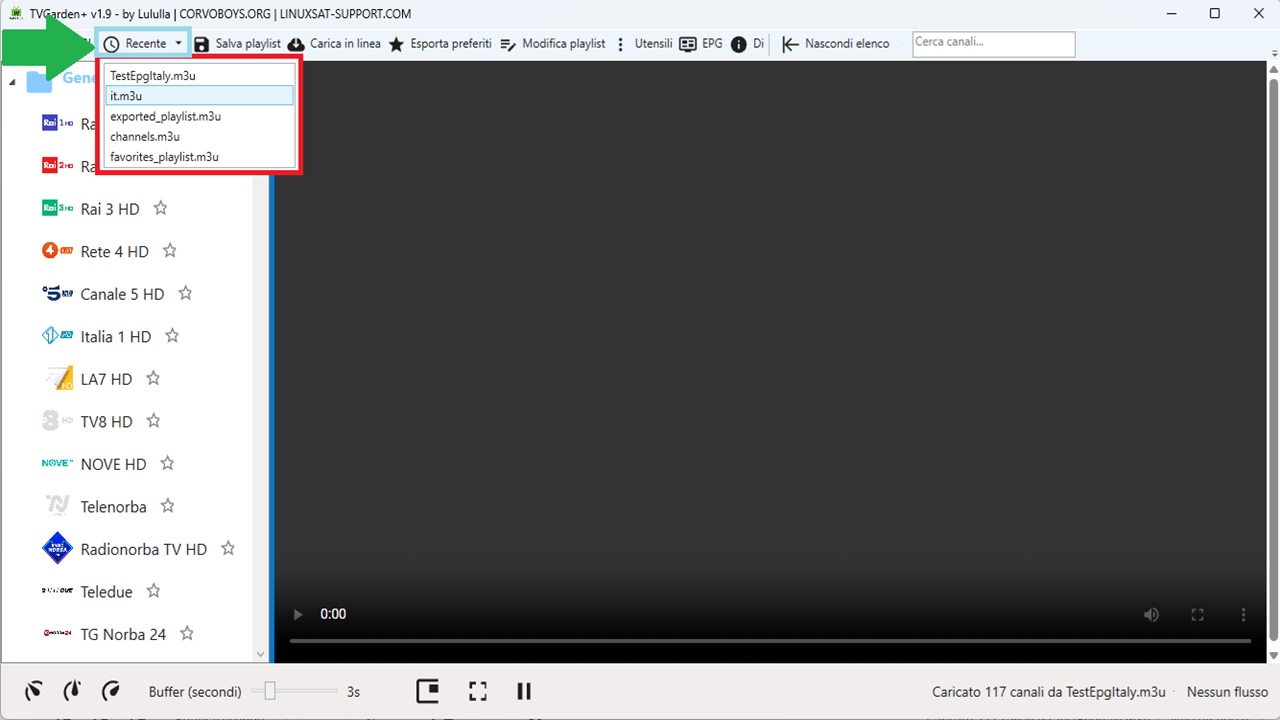This screenshot has width=1280, height=720.
Task: Click Modifica playlist label
Action: [x=564, y=44]
